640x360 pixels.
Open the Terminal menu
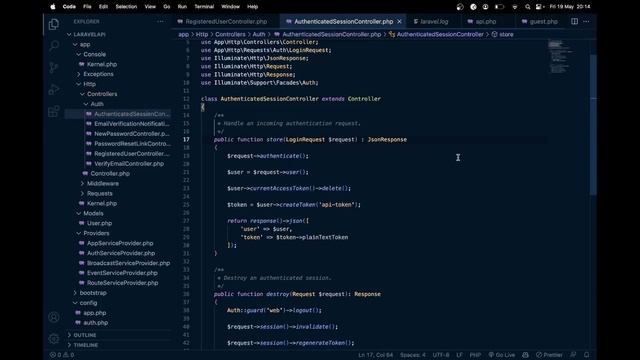pos(204,7)
